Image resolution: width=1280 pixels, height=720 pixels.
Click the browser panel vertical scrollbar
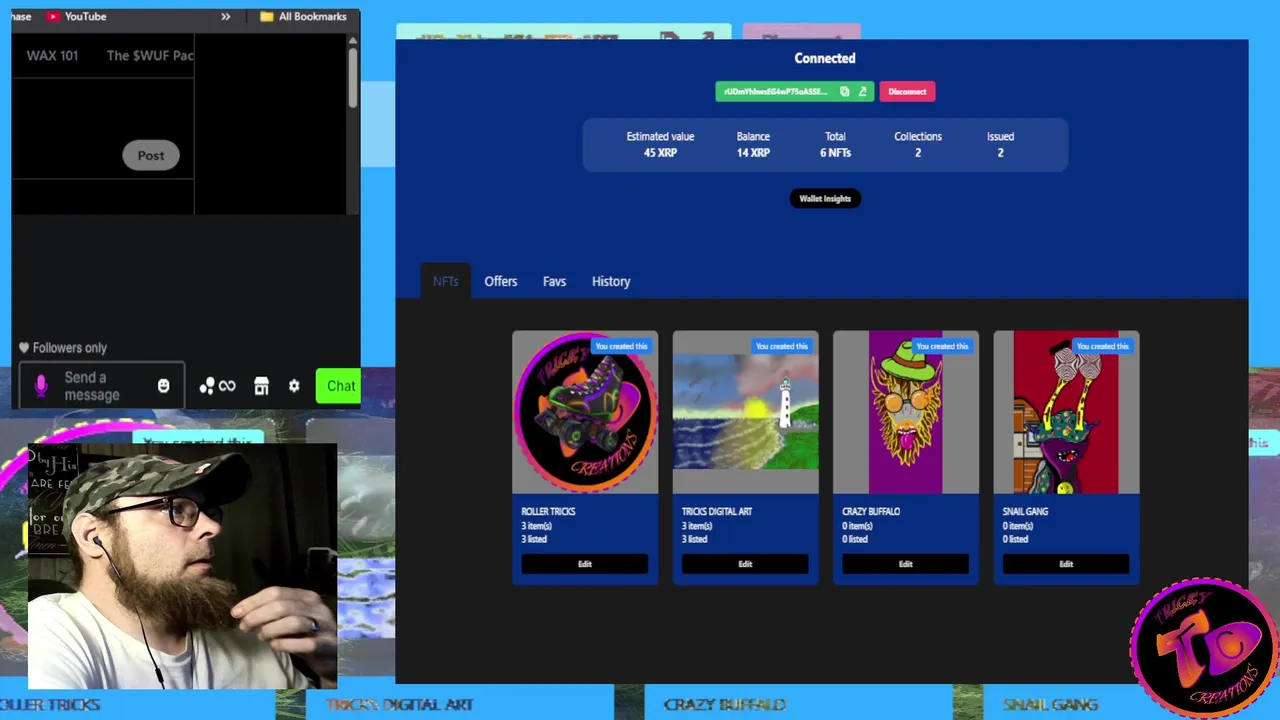pyautogui.click(x=353, y=76)
